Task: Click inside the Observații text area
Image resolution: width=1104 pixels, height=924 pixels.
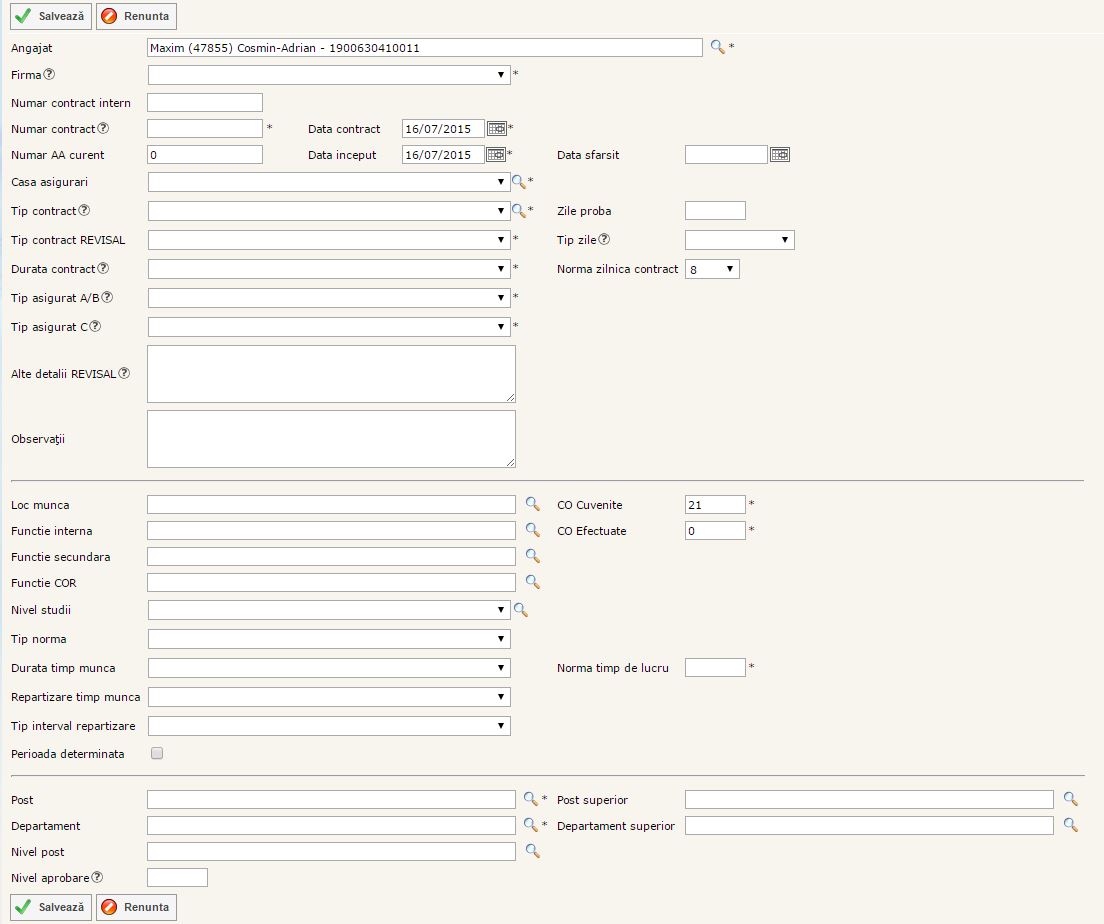Action: (331, 438)
